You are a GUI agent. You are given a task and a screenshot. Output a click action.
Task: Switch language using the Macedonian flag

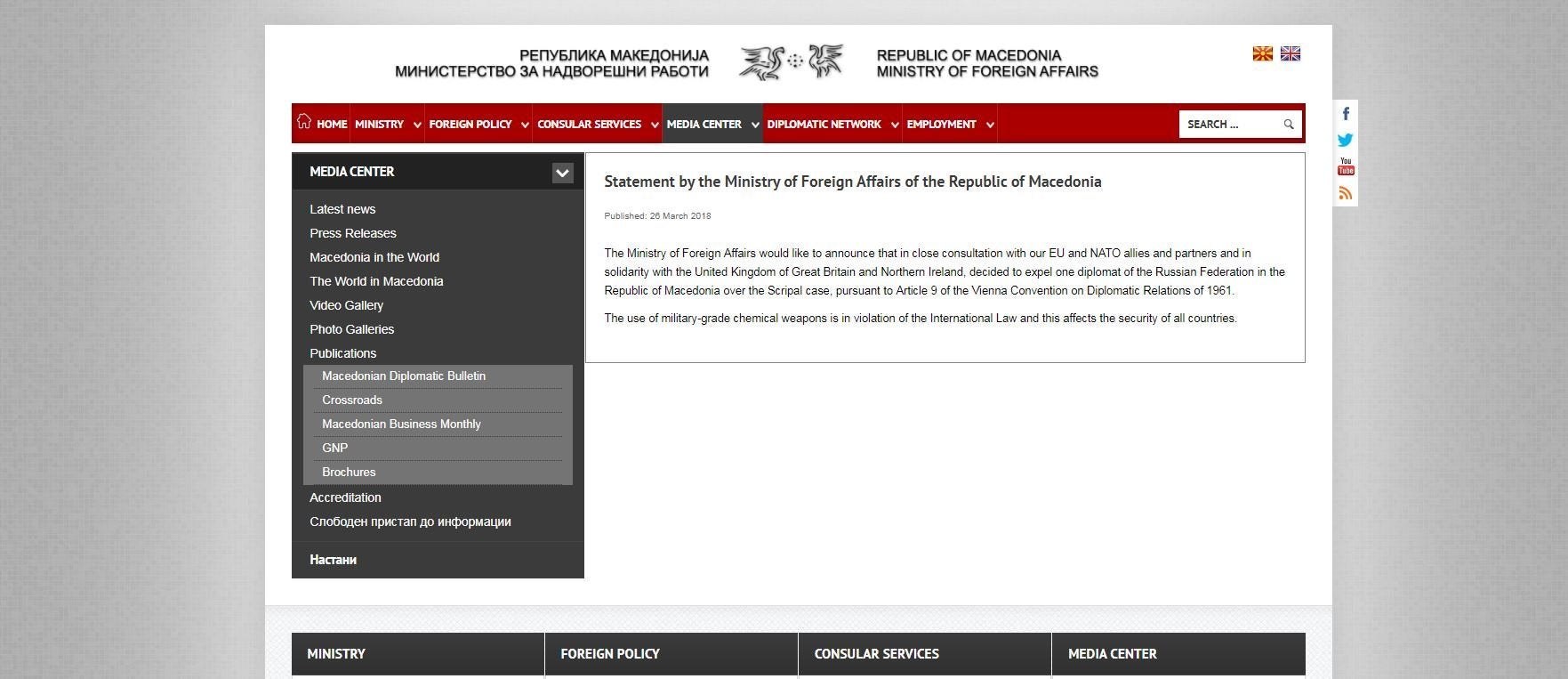(x=1262, y=54)
